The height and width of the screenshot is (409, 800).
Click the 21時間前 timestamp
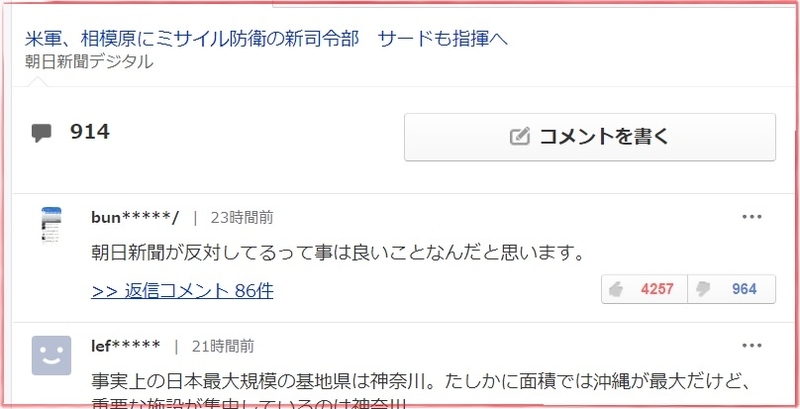[x=223, y=347]
